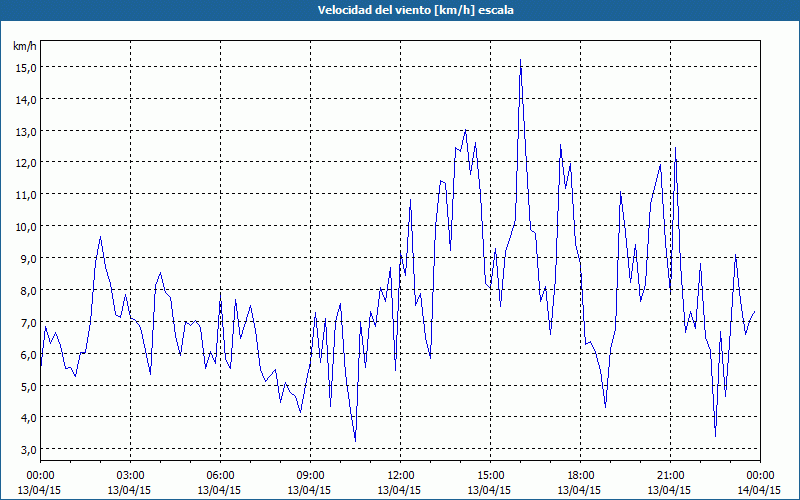Screen dimensions: 800x500
Task: Select the 5,0 y-axis label
Action: (x=28, y=386)
